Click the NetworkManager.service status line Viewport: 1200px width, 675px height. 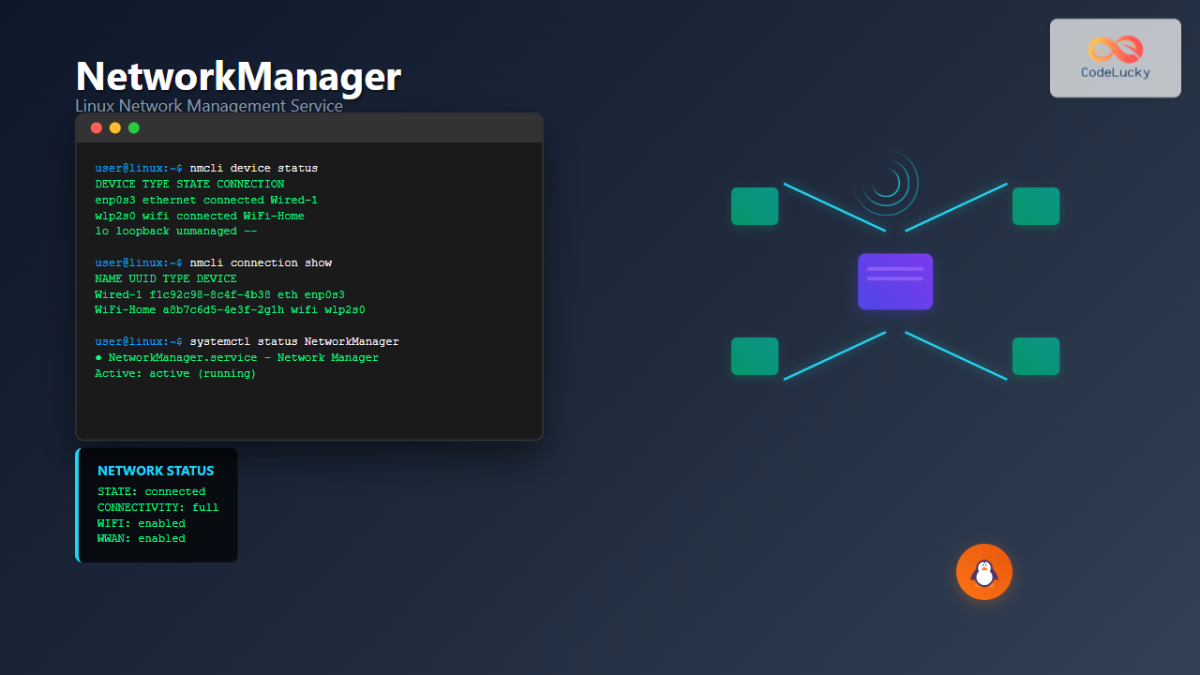click(236, 357)
